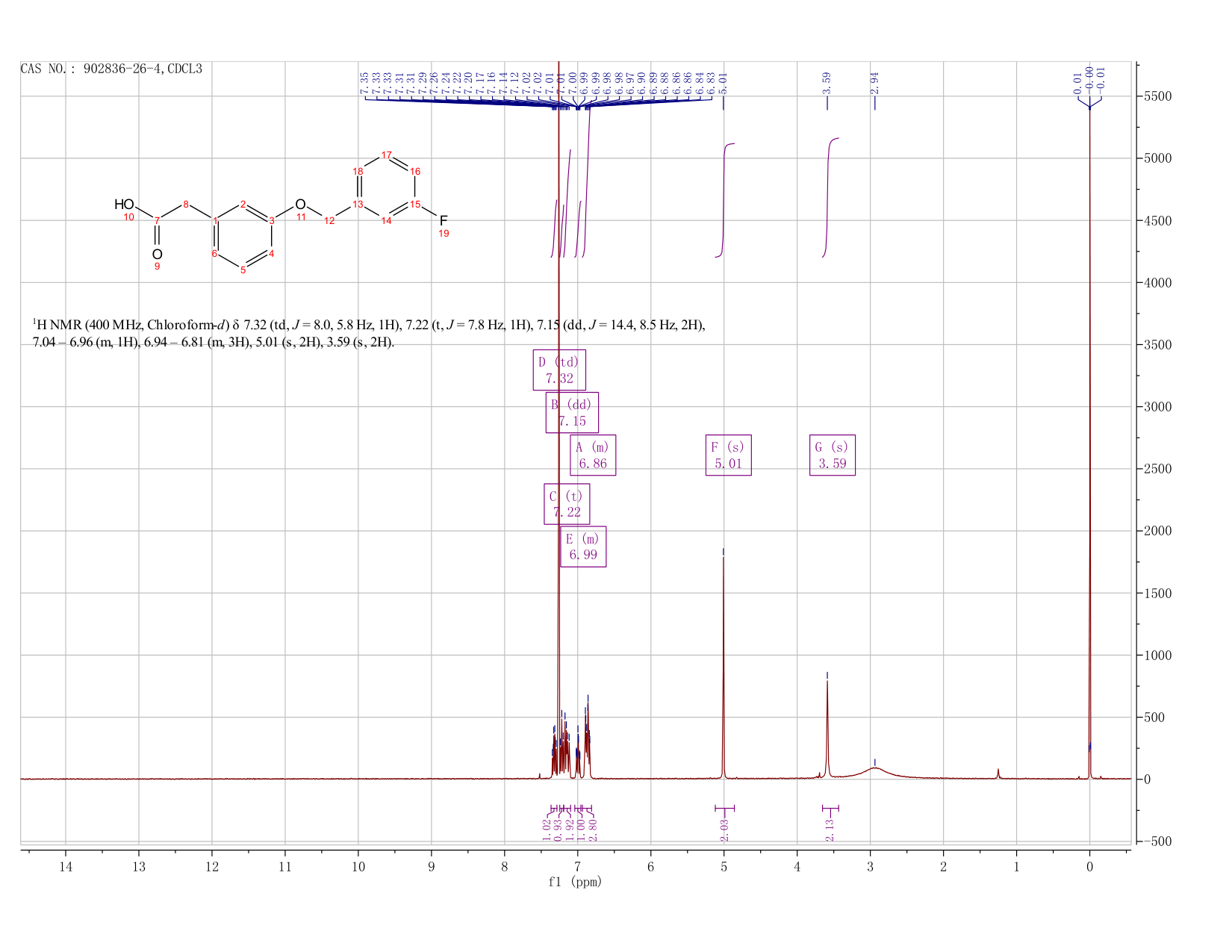The image size is (1232, 952).
Task: Click the 2.03 integral value below baseline
Action: (x=724, y=830)
